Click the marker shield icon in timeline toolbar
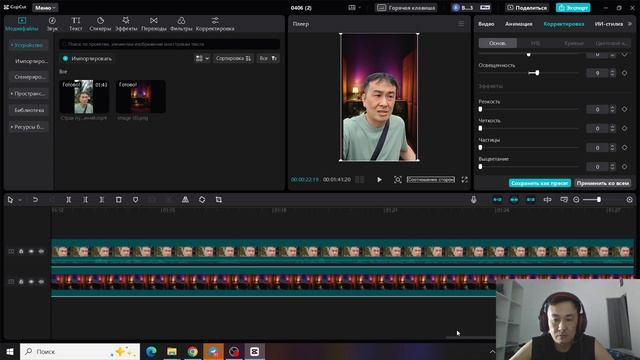 [136, 200]
